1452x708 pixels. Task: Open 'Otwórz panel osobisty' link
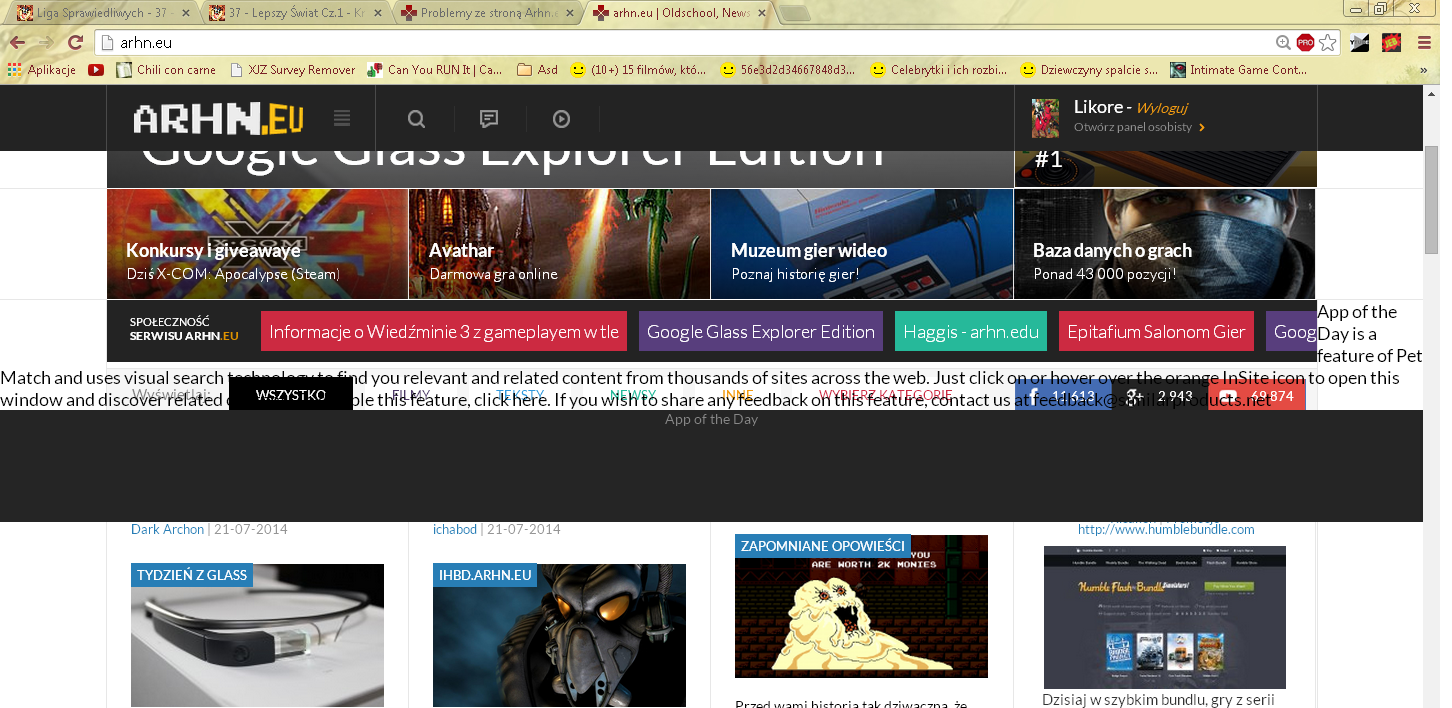(1139, 127)
